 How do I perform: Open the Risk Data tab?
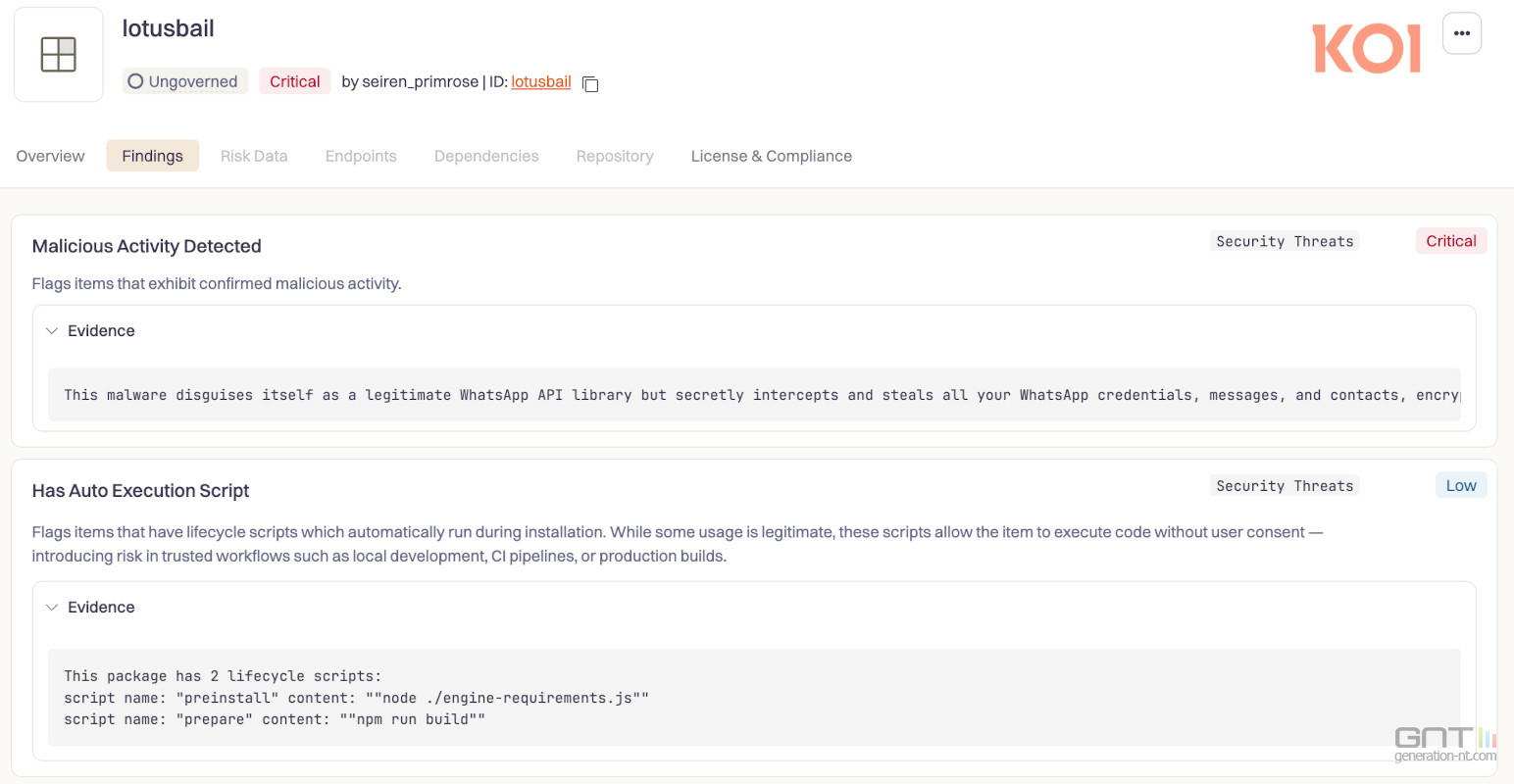tap(254, 156)
